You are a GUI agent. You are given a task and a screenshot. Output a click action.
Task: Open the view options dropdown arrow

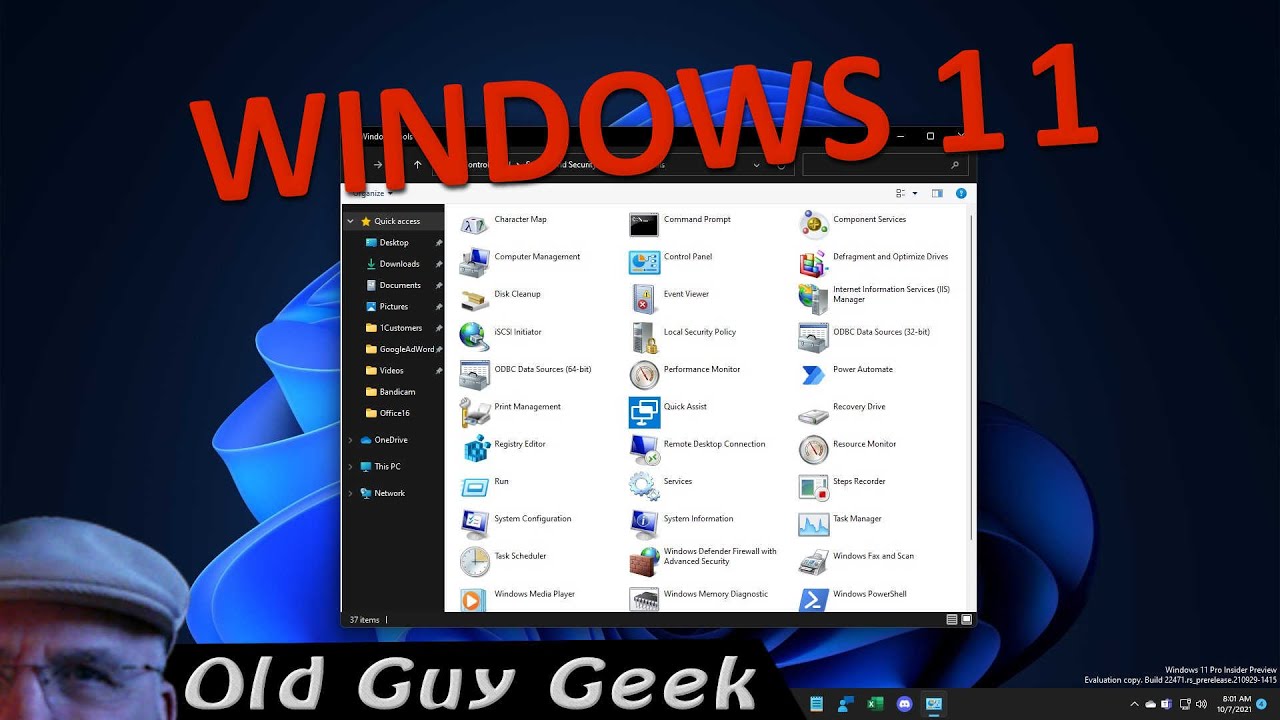(915, 193)
